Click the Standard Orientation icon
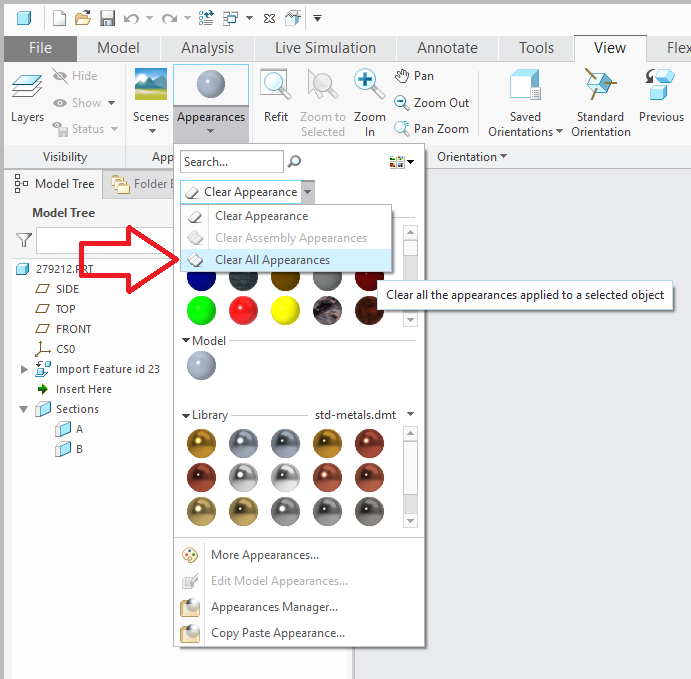Image resolution: width=691 pixels, height=679 pixels. tap(600, 84)
